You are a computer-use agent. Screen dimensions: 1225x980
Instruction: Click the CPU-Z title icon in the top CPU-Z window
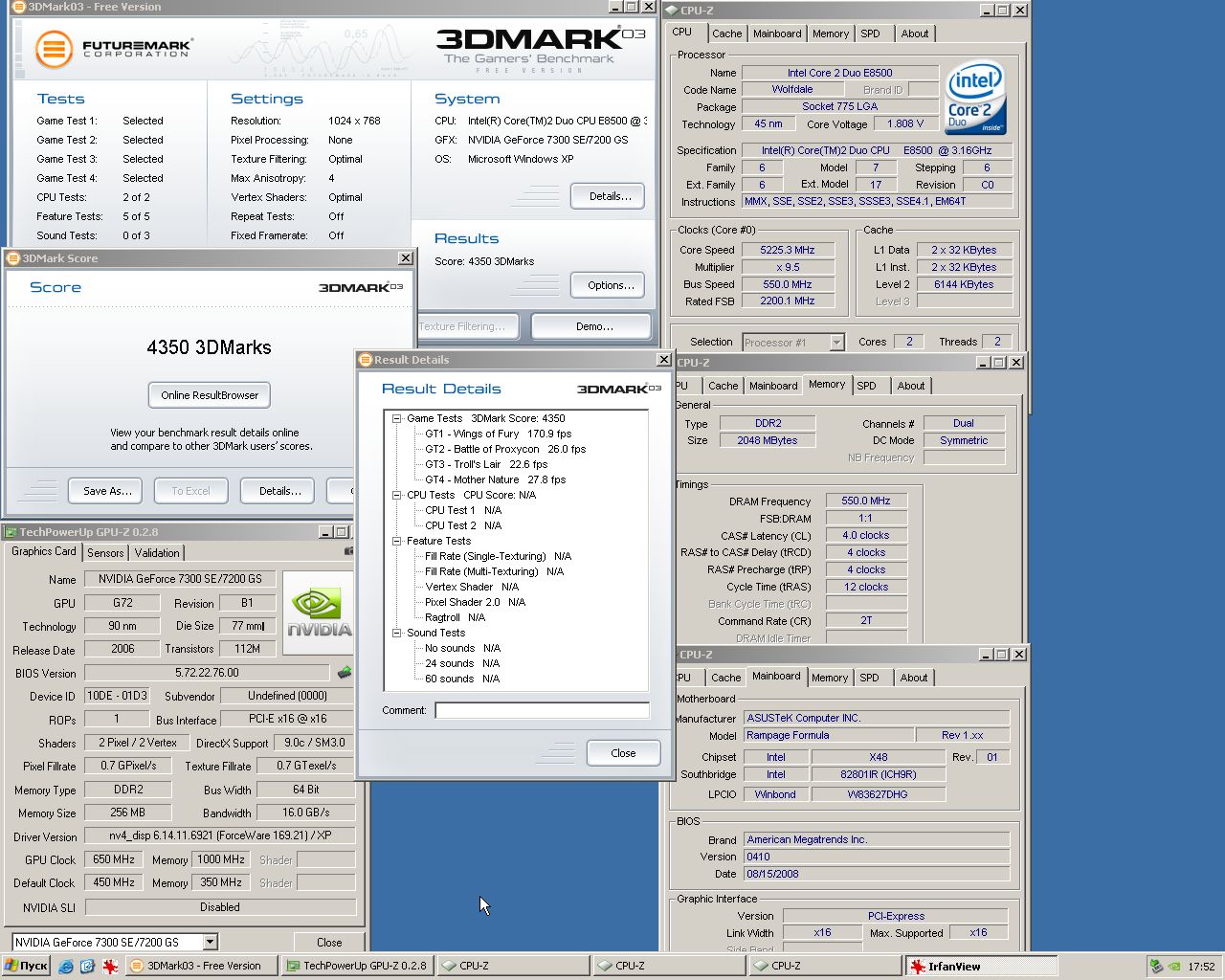pos(671,11)
